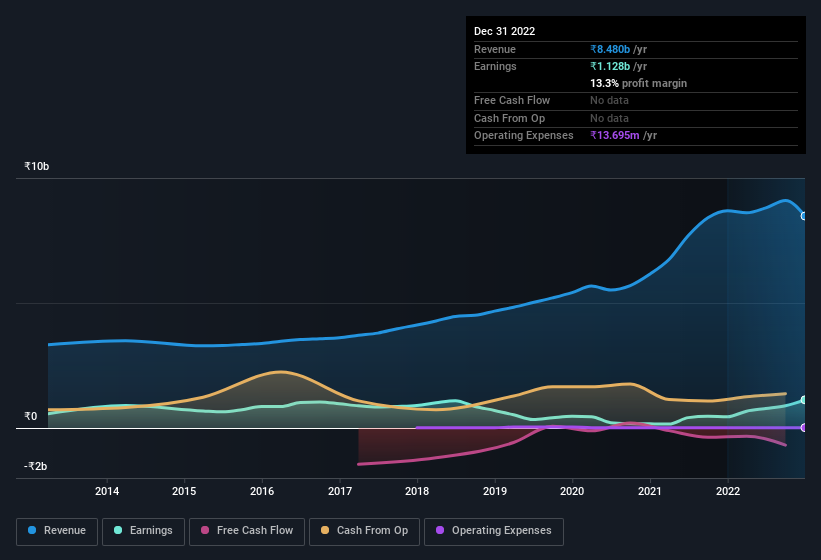The width and height of the screenshot is (821, 560).
Task: Click the 2017 x-axis label
Action: [340, 491]
